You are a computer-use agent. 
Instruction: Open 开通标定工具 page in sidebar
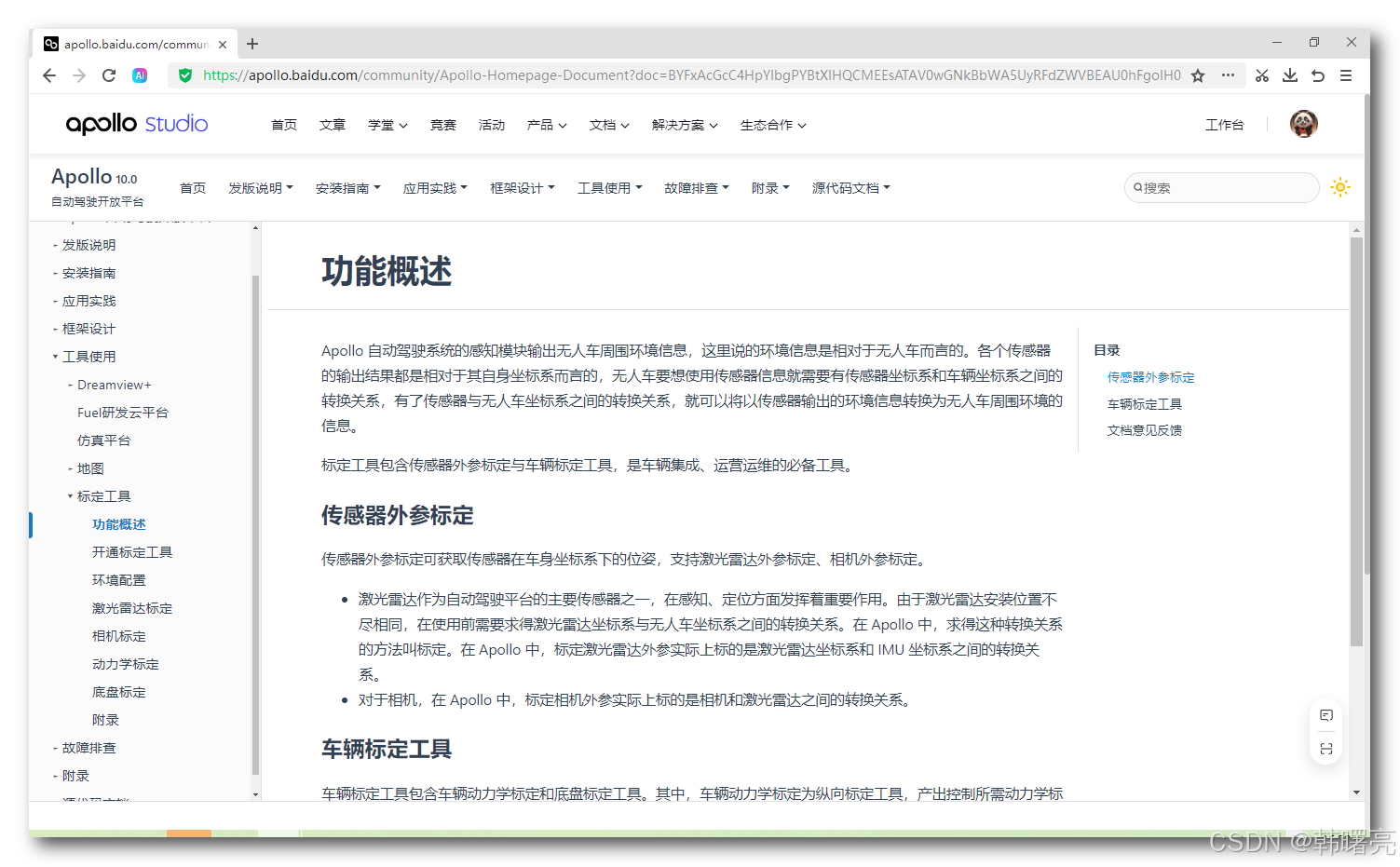[x=132, y=552]
